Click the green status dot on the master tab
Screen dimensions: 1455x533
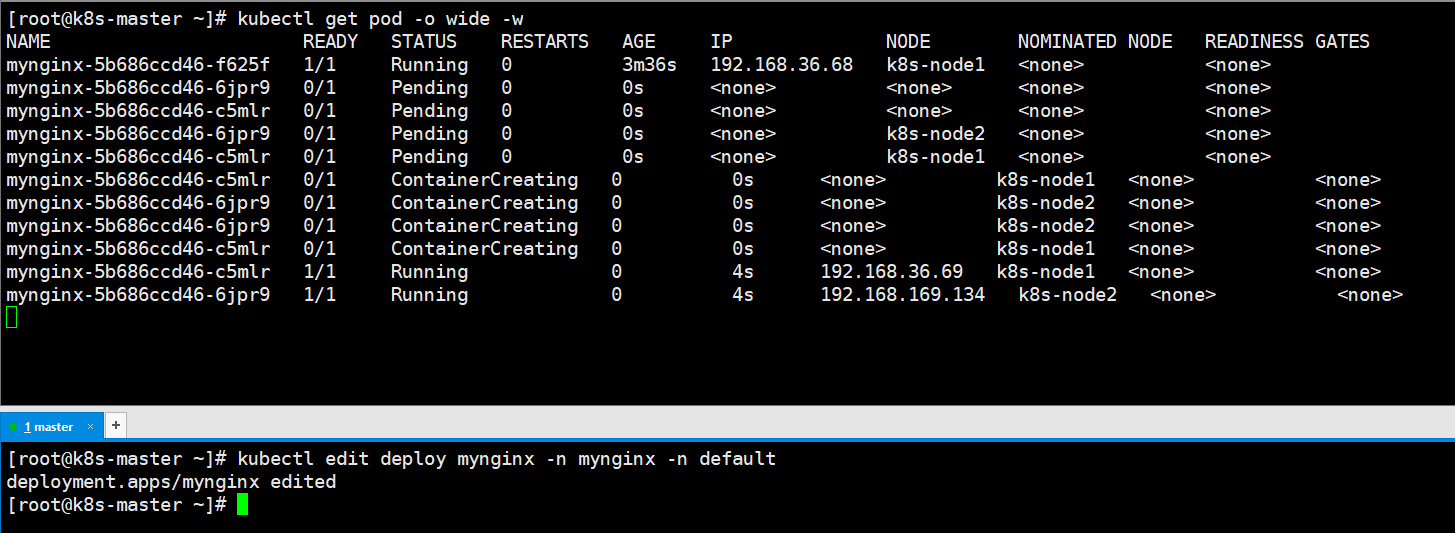click(x=13, y=427)
